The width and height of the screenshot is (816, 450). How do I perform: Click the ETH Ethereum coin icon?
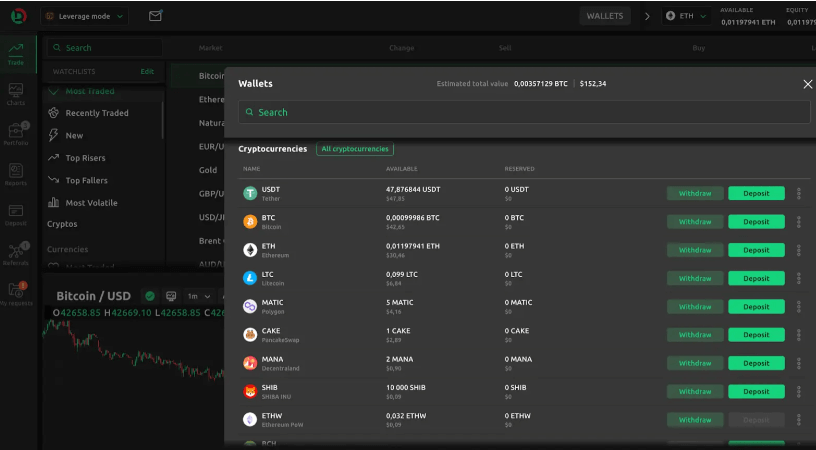coord(250,250)
